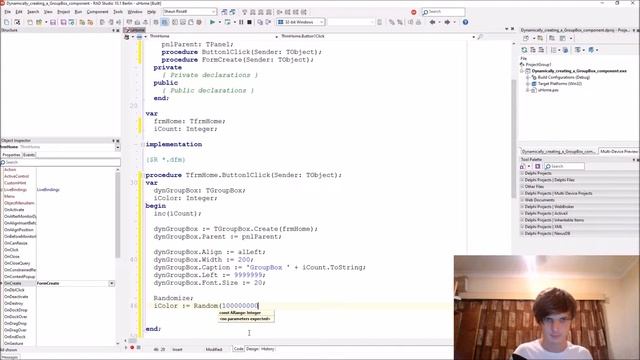This screenshot has height=360, width=640.
Task: Click the Add New icon in Project Manager
Action: pos(526,38)
